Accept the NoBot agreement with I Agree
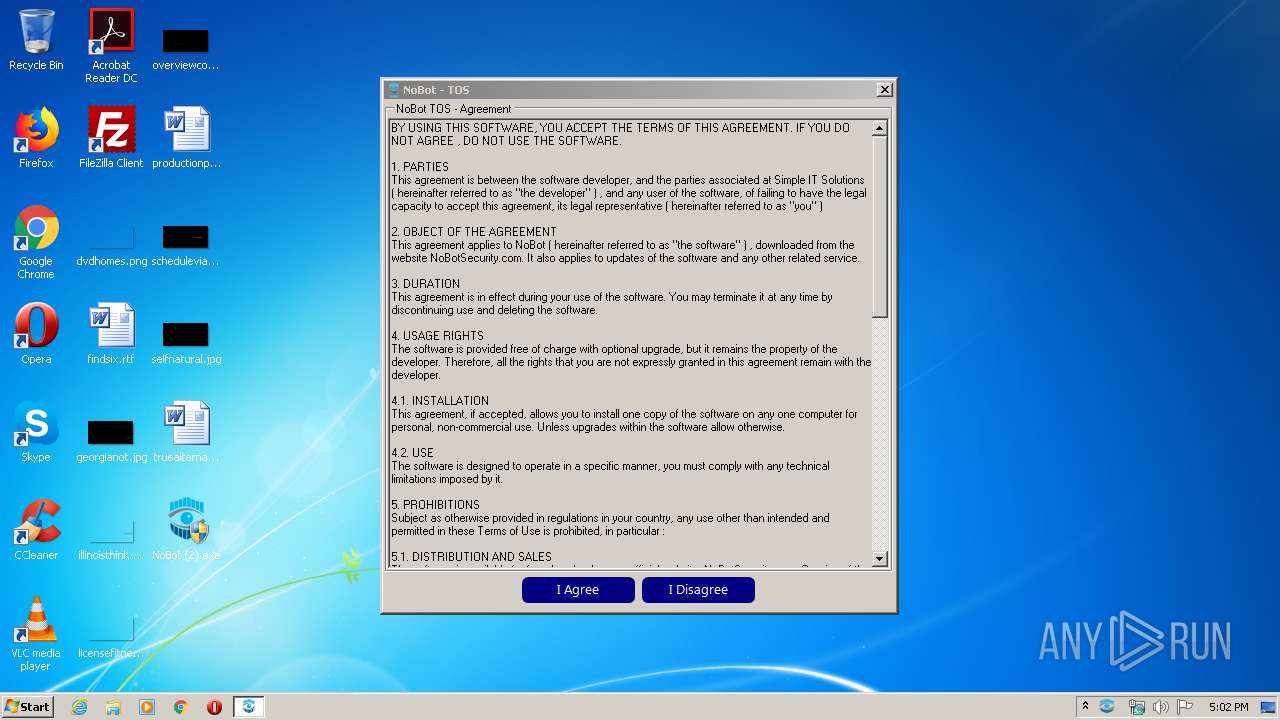The height and width of the screenshot is (720, 1280). click(578, 590)
